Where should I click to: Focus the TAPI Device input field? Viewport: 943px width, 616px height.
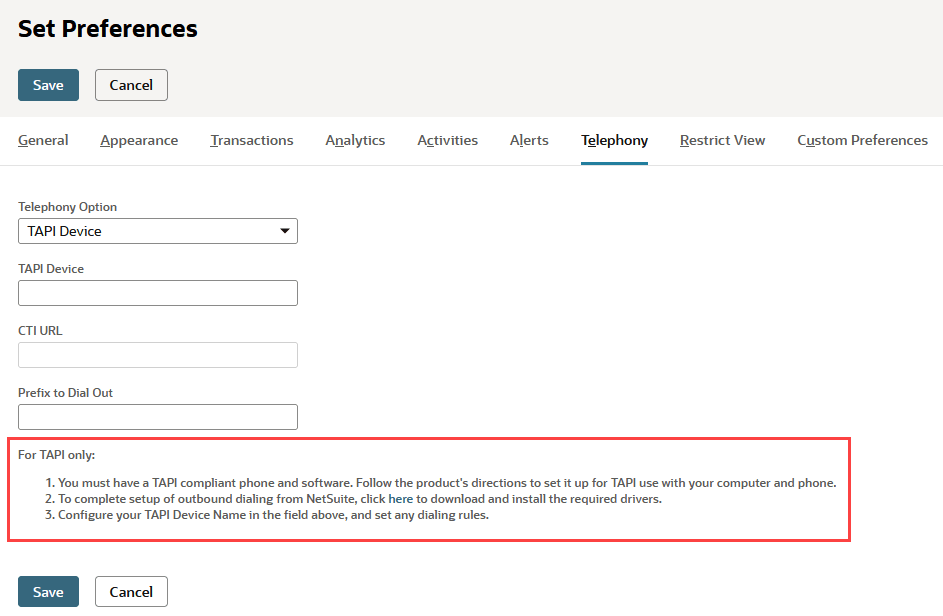coord(158,293)
